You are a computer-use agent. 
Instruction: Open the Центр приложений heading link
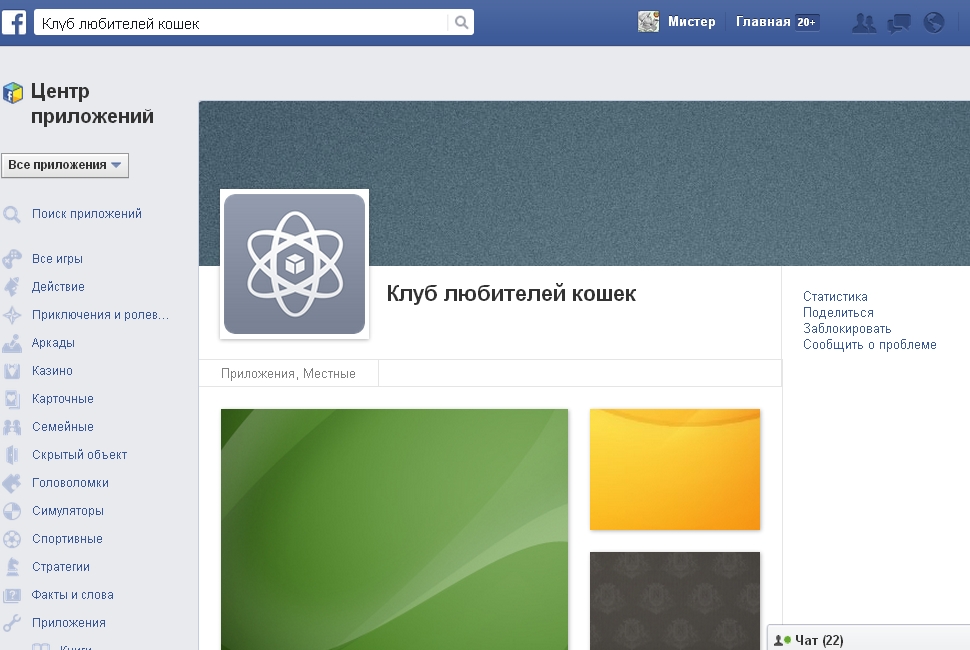(x=92, y=103)
